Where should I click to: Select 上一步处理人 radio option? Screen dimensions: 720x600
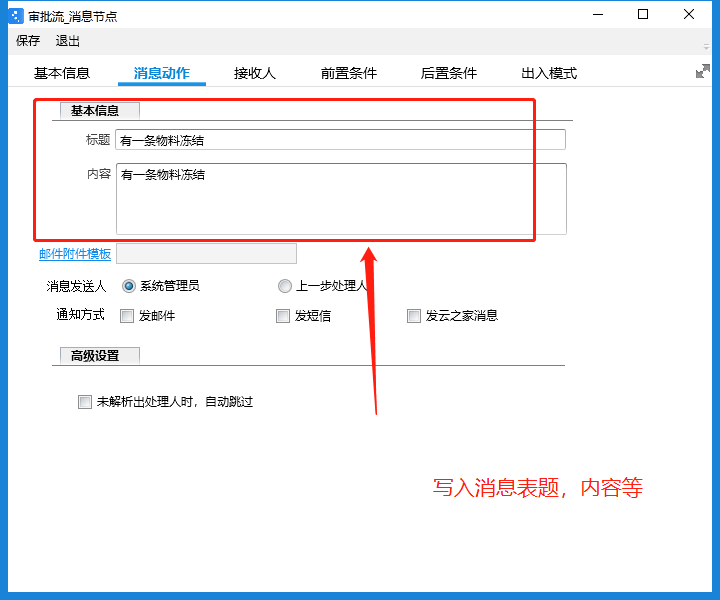click(285, 286)
